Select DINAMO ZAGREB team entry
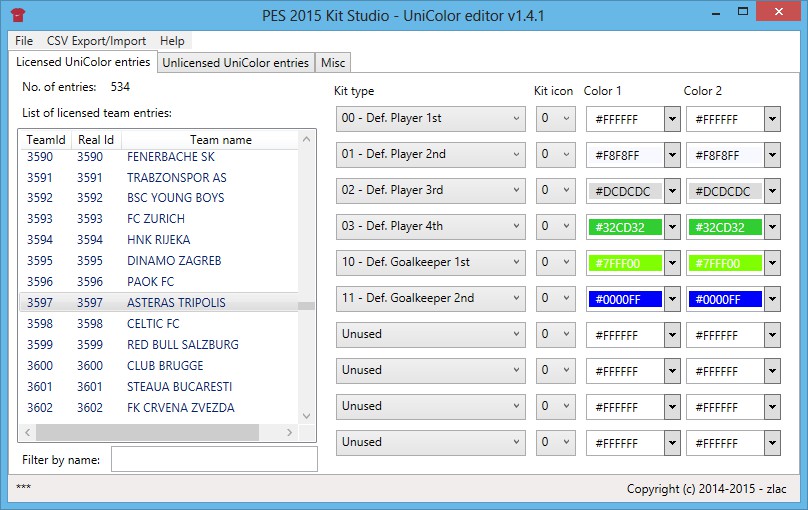 click(x=159, y=261)
